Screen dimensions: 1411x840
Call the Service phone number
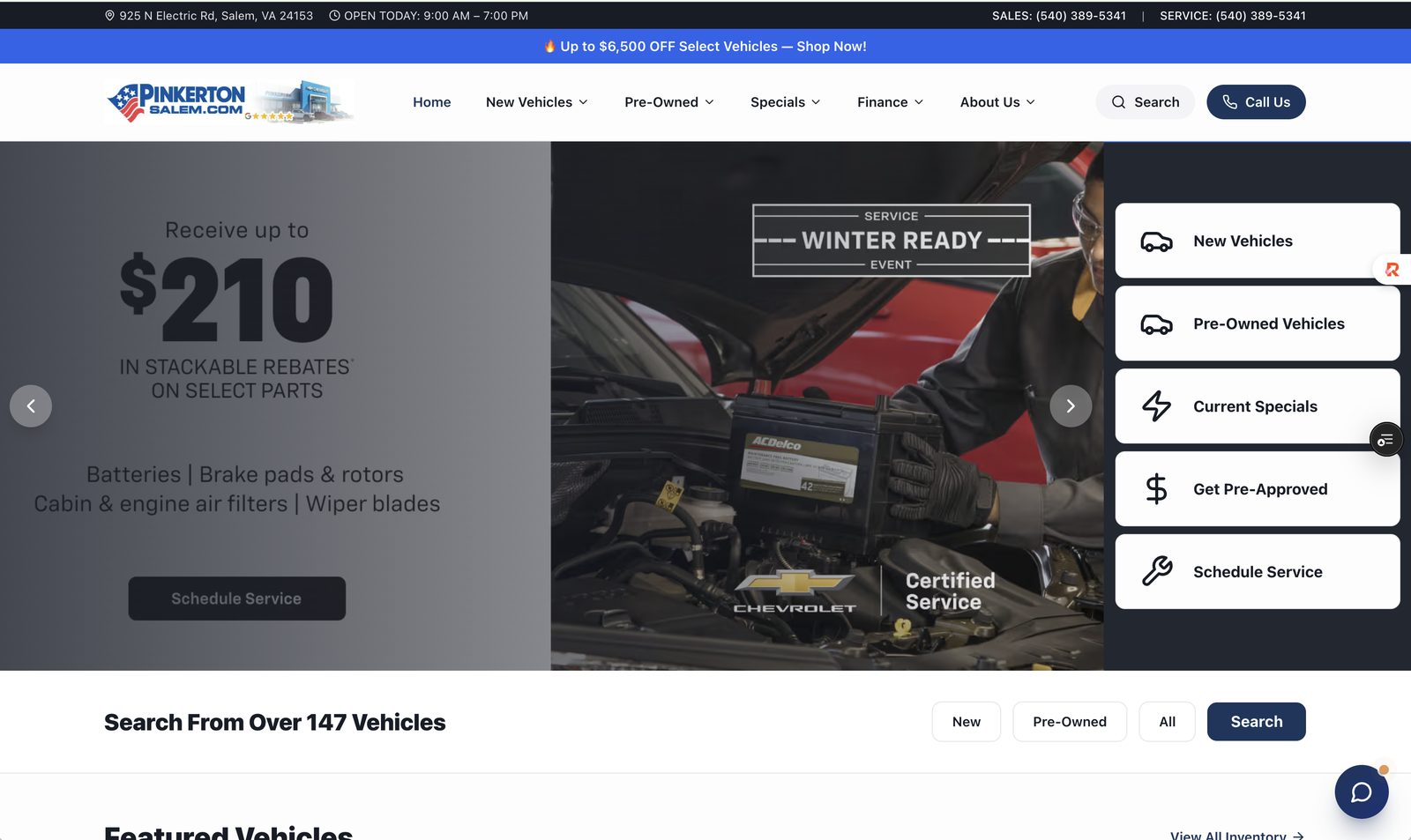[x=1233, y=16]
